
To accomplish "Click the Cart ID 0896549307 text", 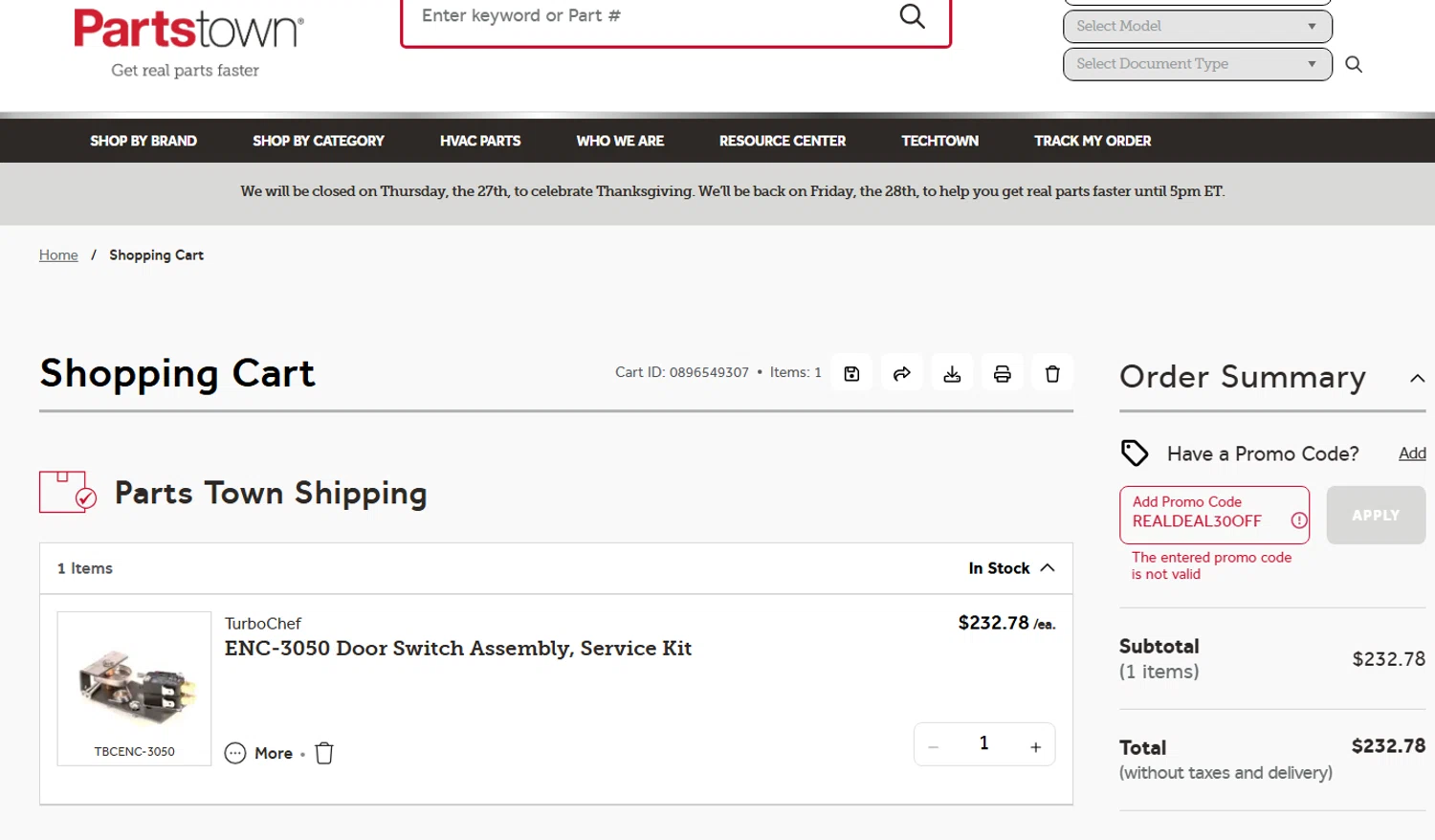I will [x=682, y=372].
